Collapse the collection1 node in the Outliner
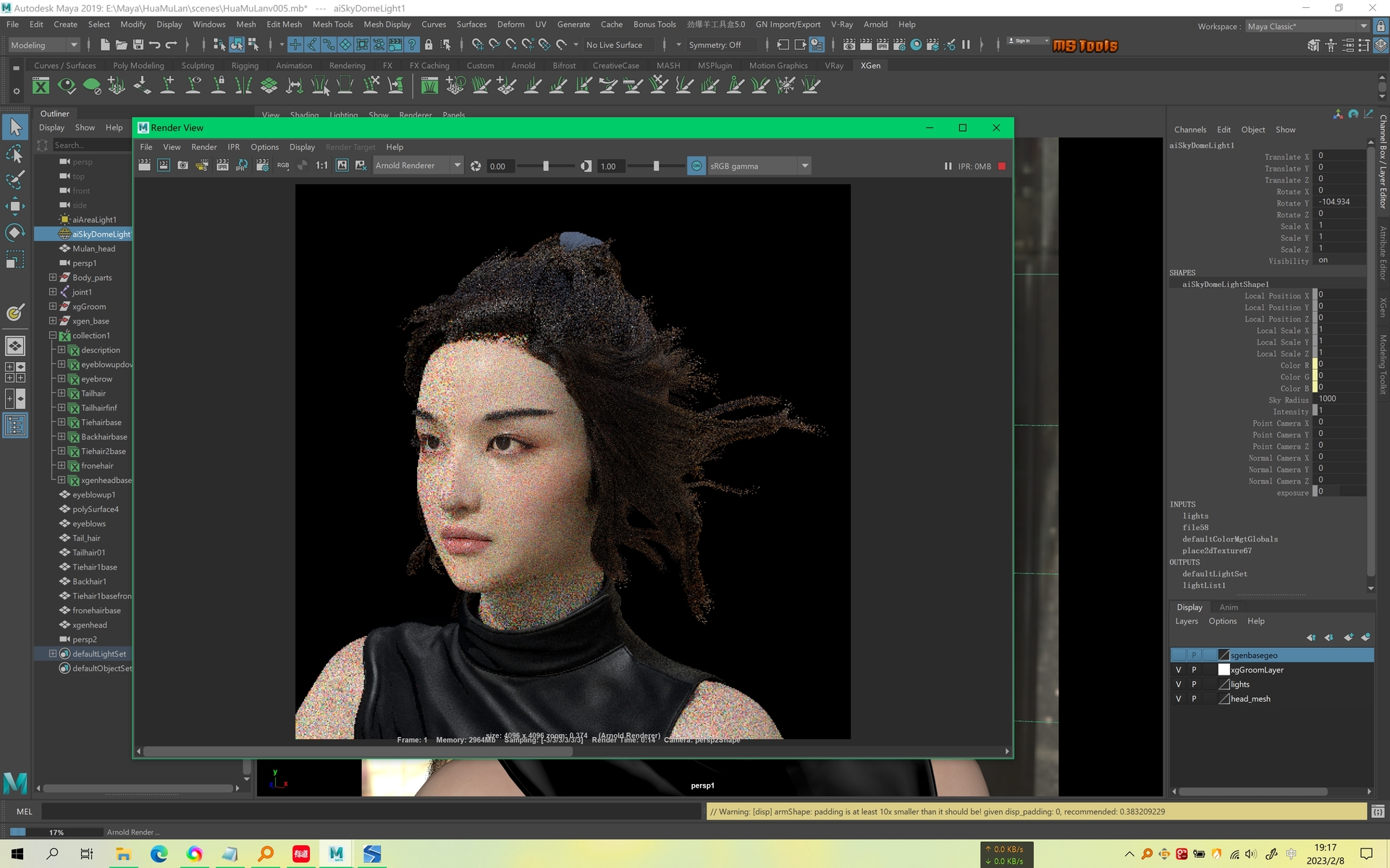 click(x=52, y=335)
